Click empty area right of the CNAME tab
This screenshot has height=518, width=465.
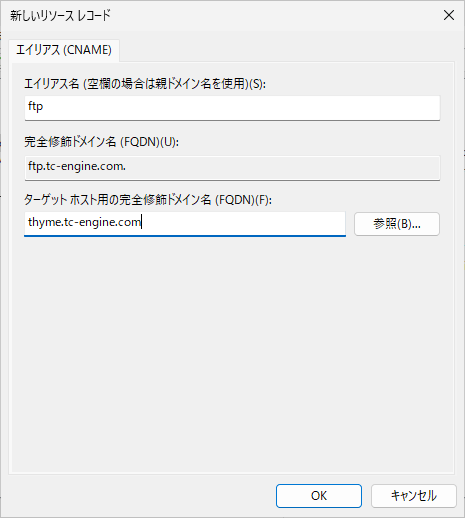coord(287,50)
